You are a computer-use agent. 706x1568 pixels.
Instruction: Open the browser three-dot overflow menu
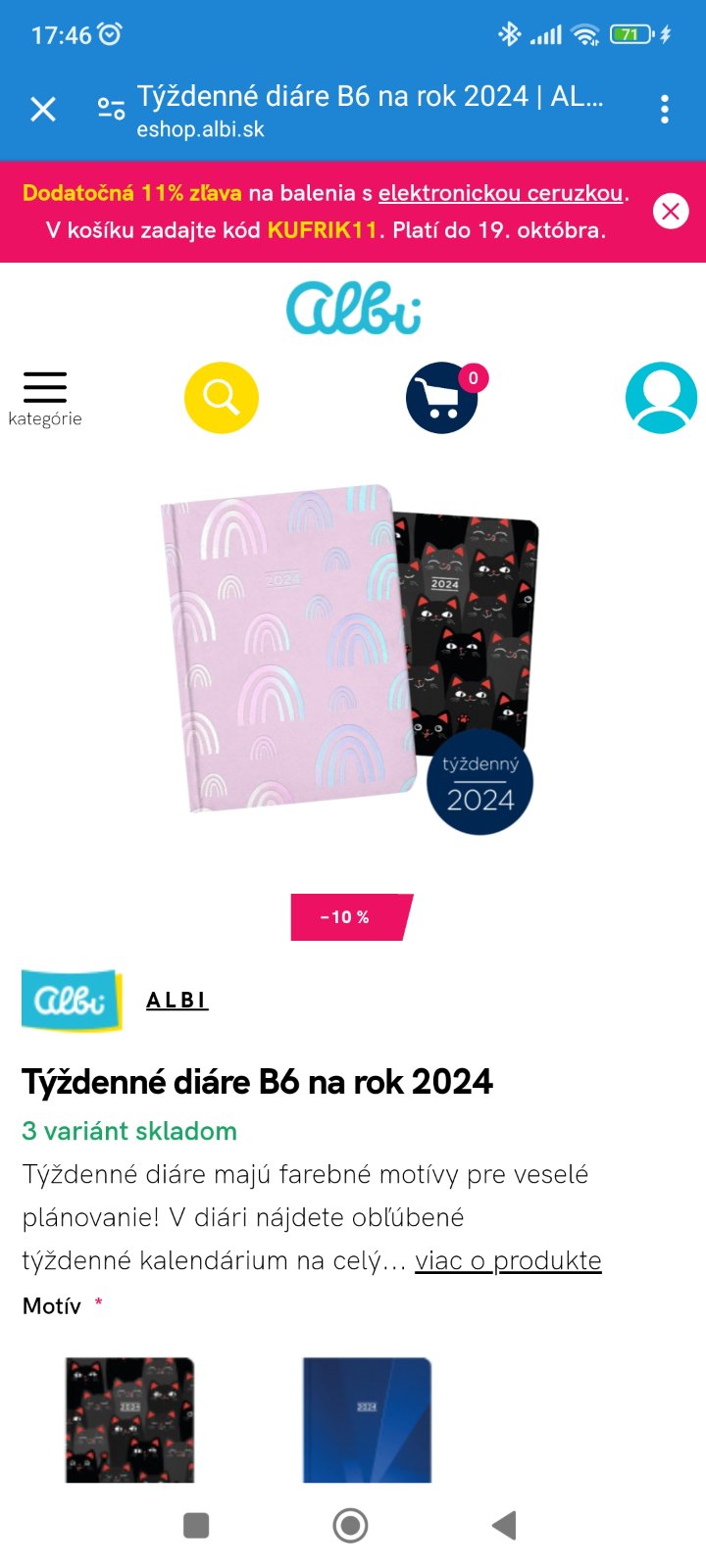(665, 109)
